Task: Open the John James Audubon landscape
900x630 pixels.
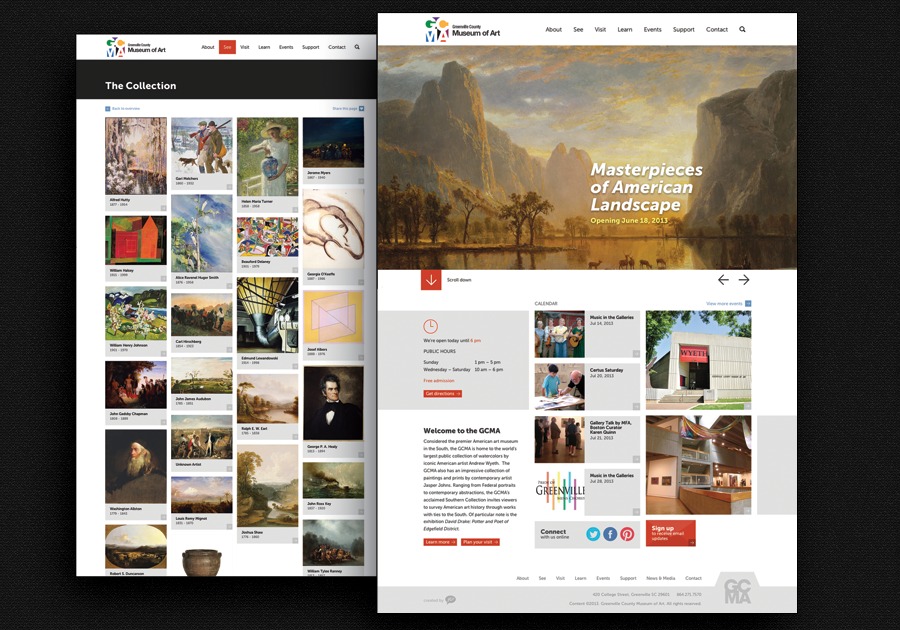Action: (x=201, y=376)
